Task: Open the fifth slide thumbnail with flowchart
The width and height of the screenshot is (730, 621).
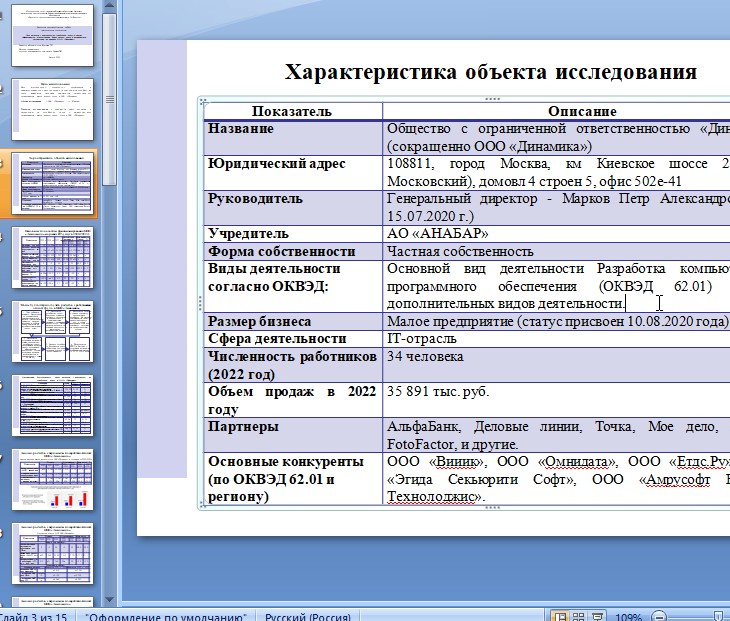Action: pyautogui.click(x=53, y=331)
